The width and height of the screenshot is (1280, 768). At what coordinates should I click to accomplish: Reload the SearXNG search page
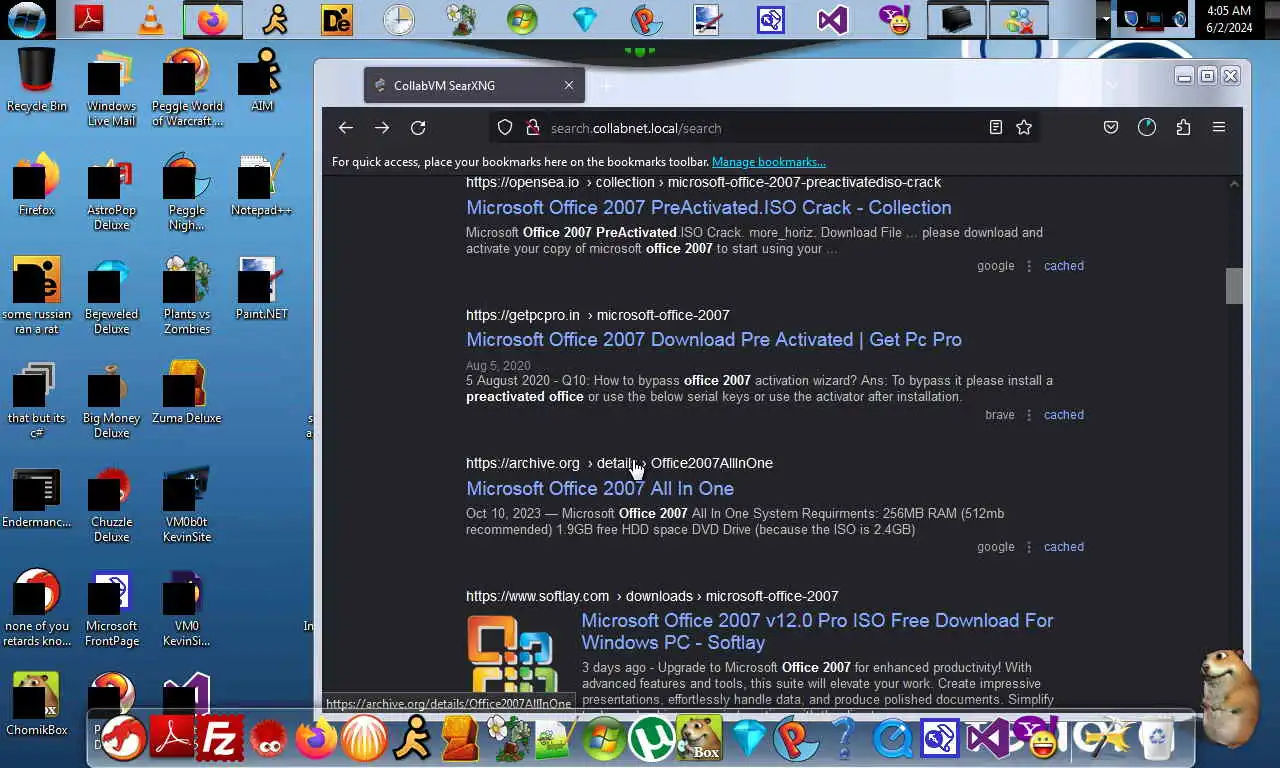pyautogui.click(x=418, y=128)
